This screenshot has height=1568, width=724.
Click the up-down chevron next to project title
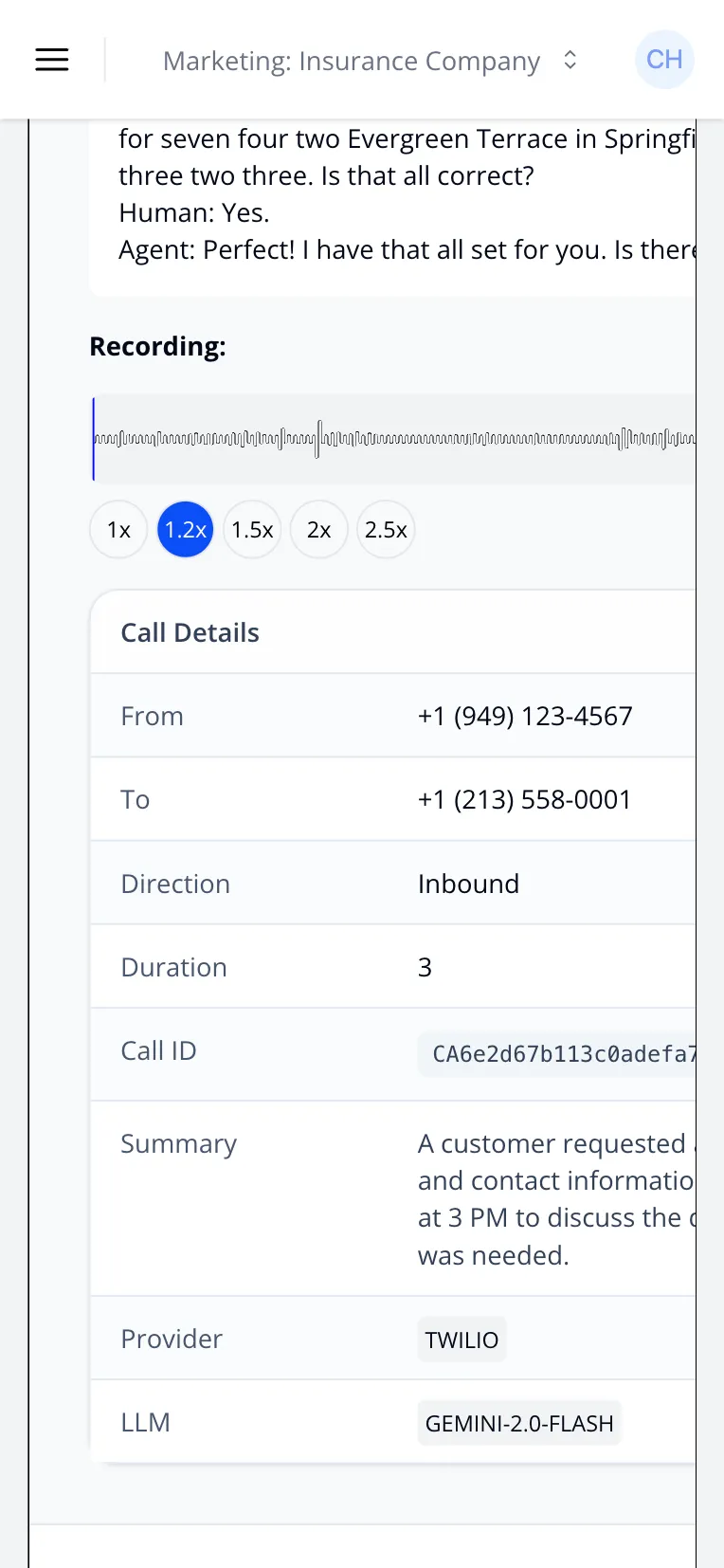point(570,60)
